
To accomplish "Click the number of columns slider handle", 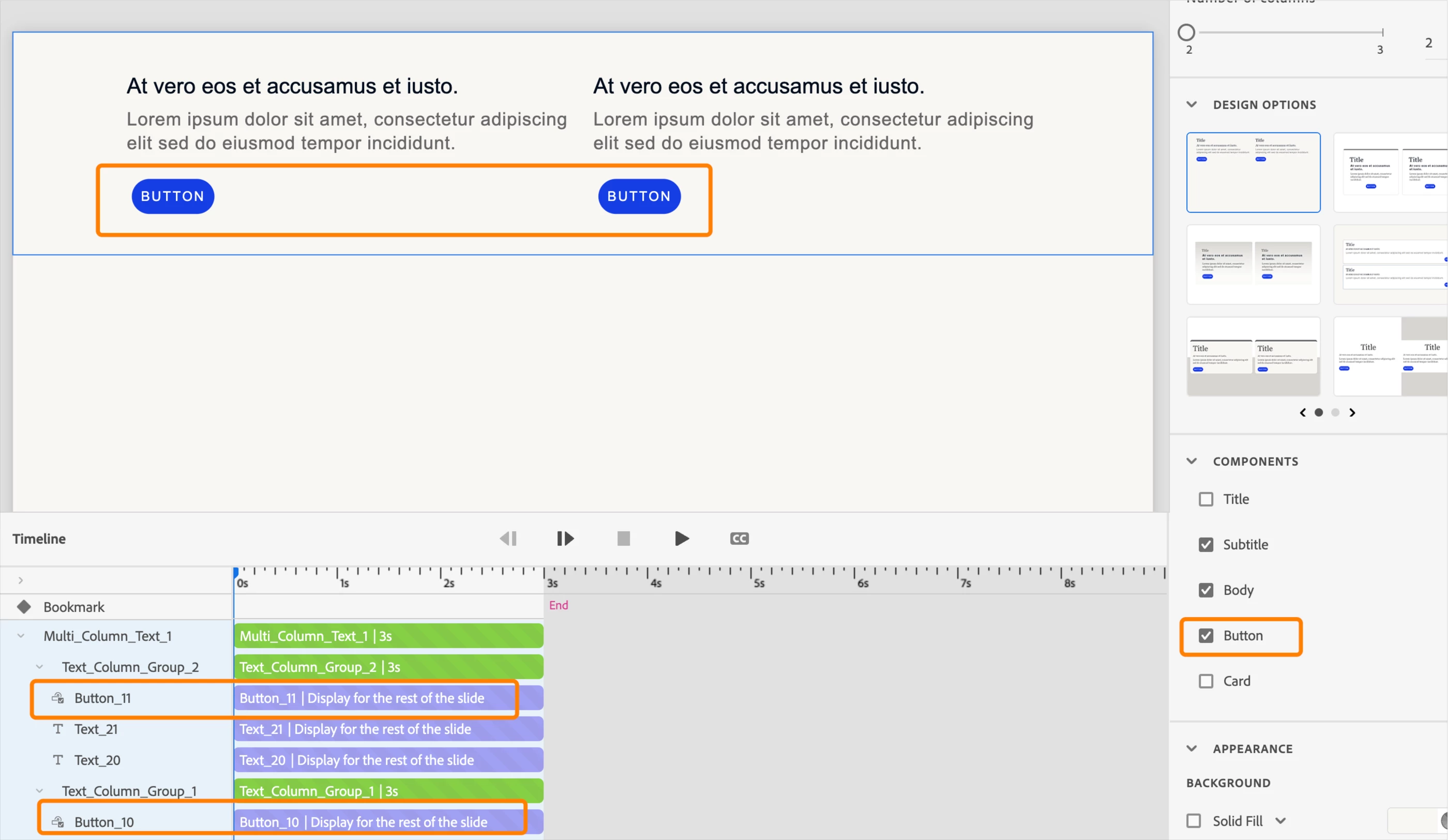I will pyautogui.click(x=1186, y=32).
